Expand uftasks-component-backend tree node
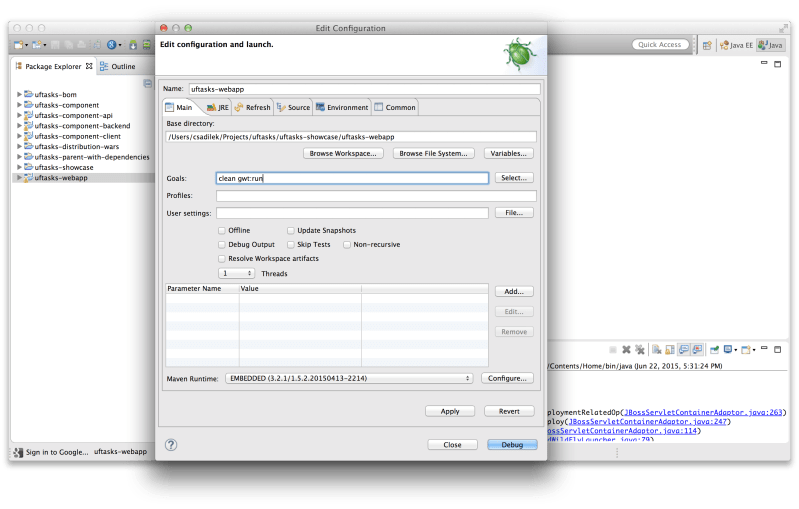This screenshot has width=799, height=509. [x=19, y=126]
